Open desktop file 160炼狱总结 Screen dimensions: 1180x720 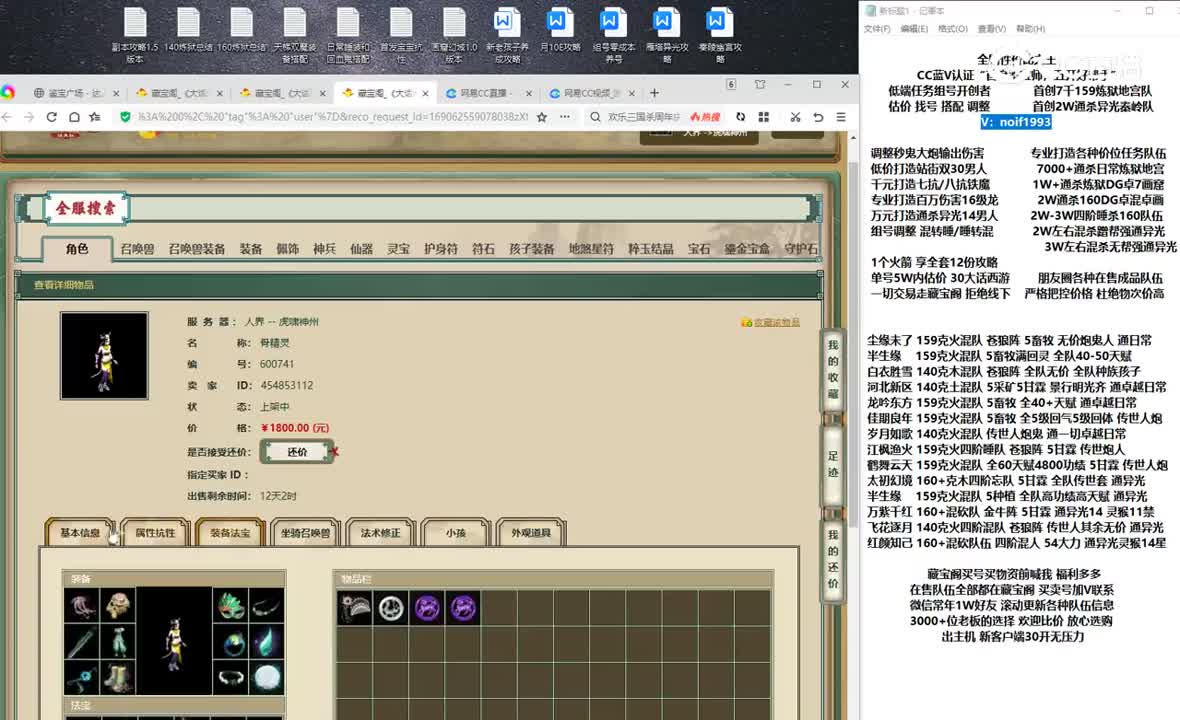[242, 30]
